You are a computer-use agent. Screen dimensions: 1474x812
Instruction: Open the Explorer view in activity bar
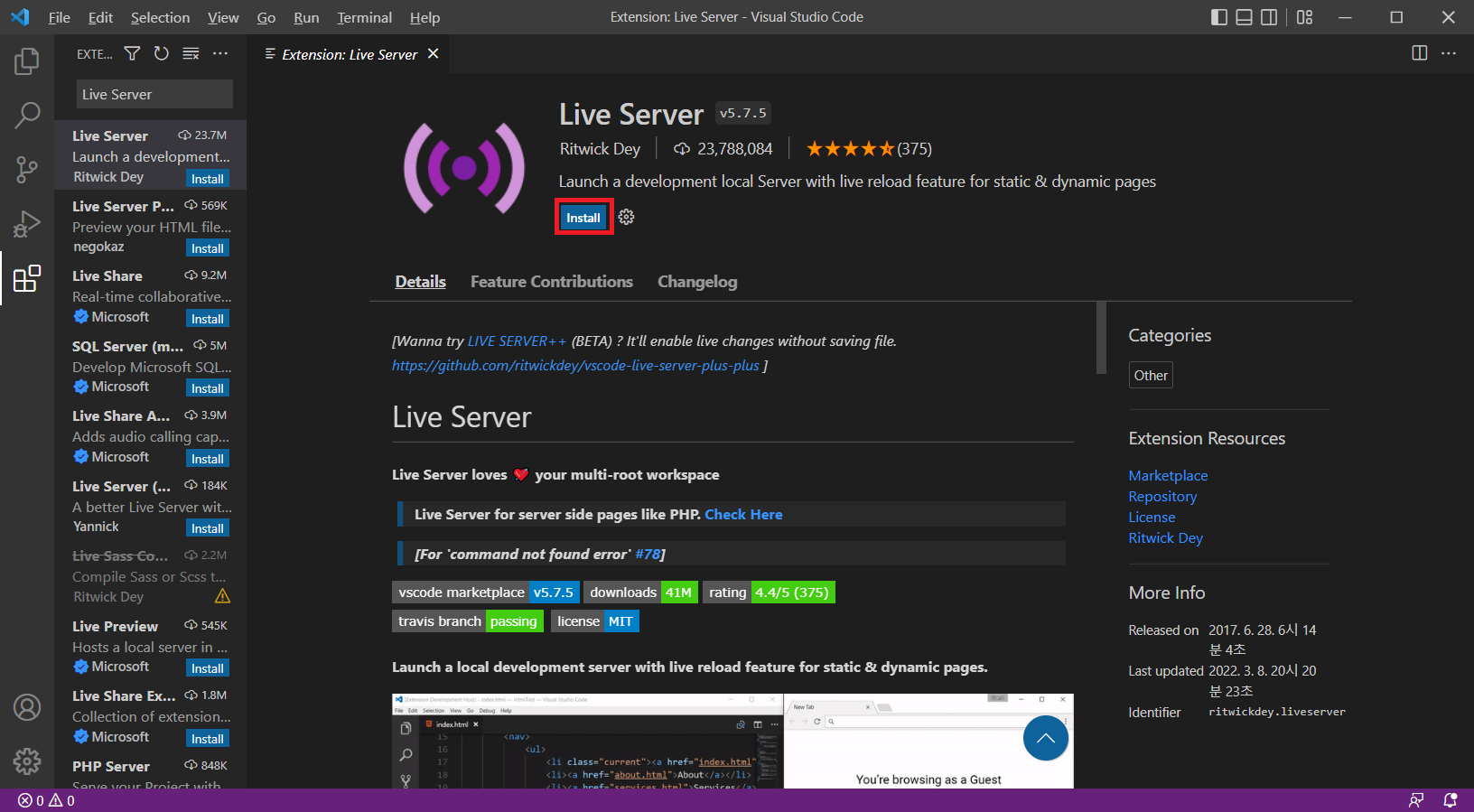(27, 61)
